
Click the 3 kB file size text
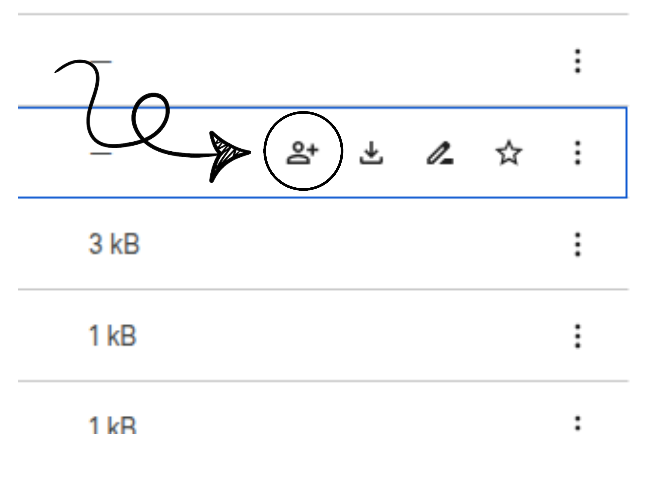(x=113, y=244)
